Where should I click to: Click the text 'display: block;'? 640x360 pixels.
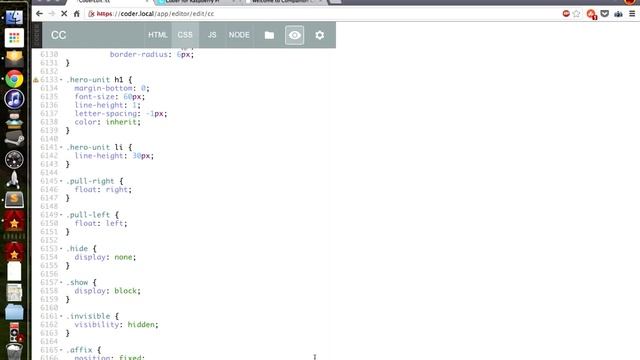click(107, 291)
